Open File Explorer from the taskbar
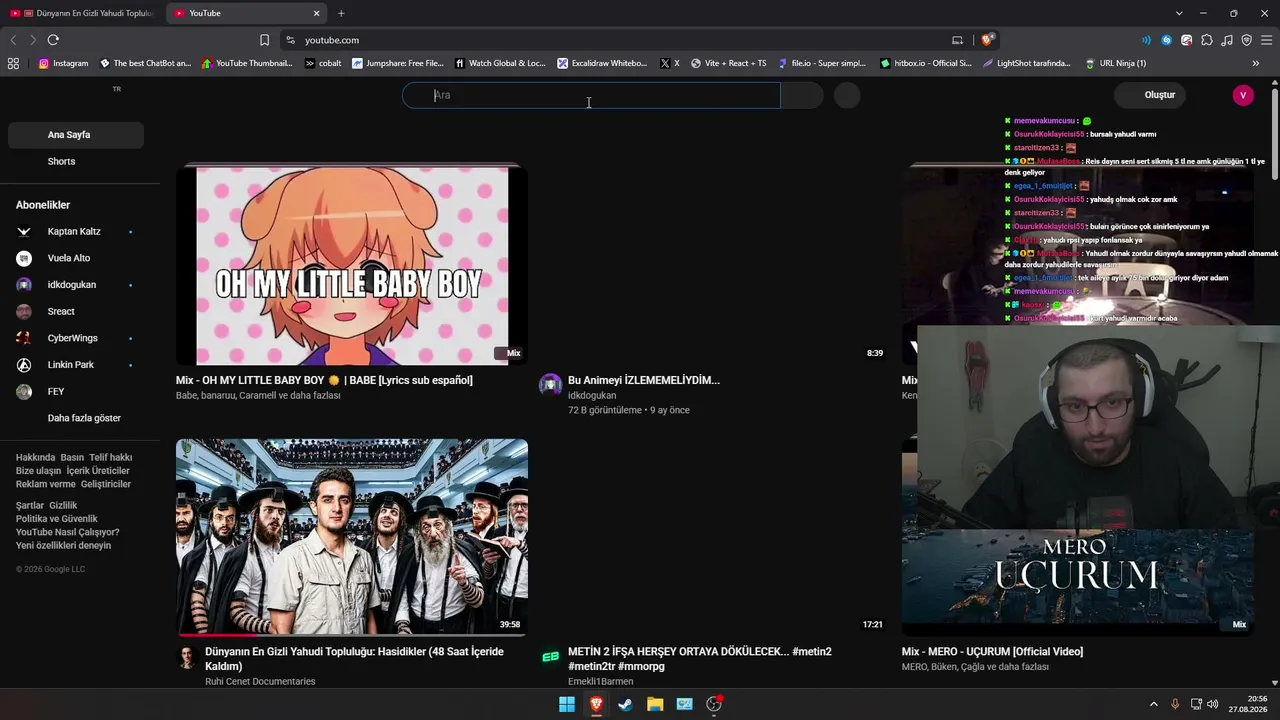The height and width of the screenshot is (720, 1280). (655, 704)
